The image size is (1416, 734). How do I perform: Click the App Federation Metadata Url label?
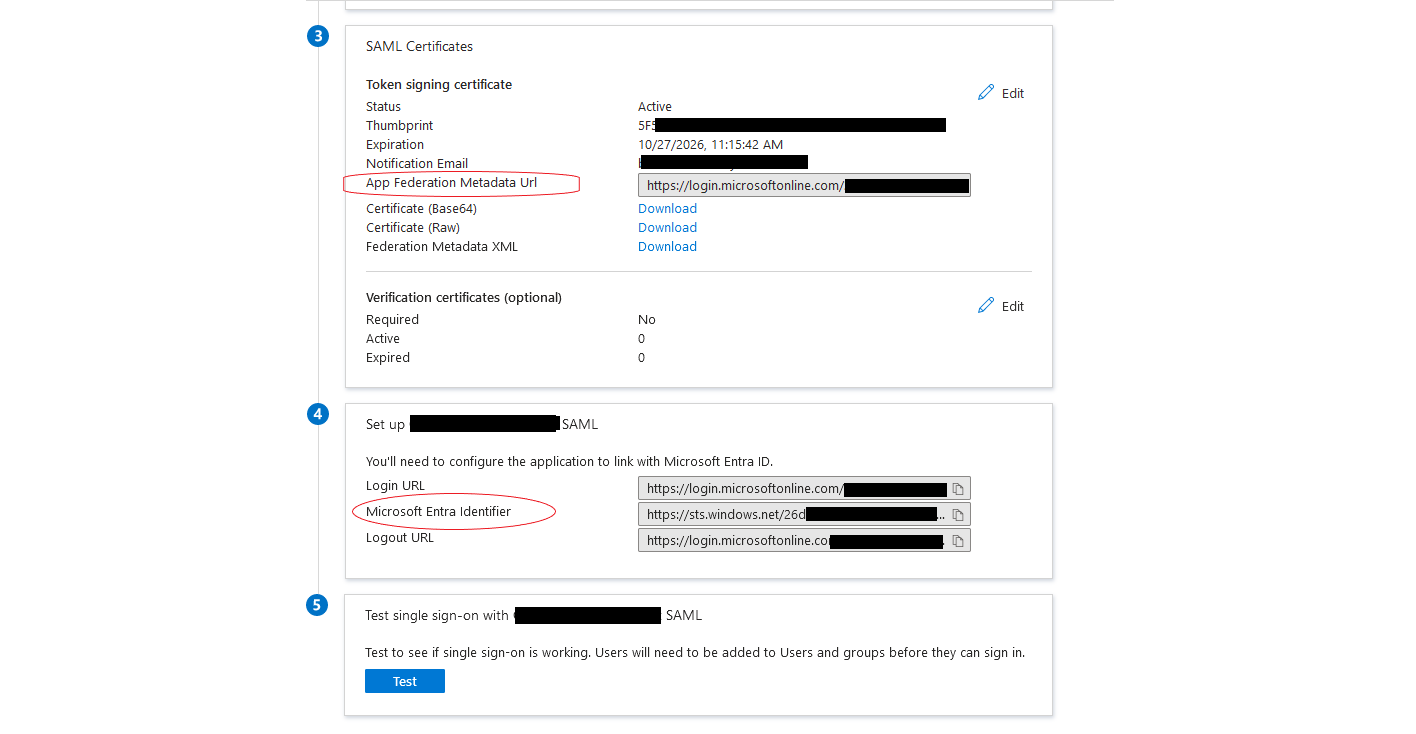(451, 183)
